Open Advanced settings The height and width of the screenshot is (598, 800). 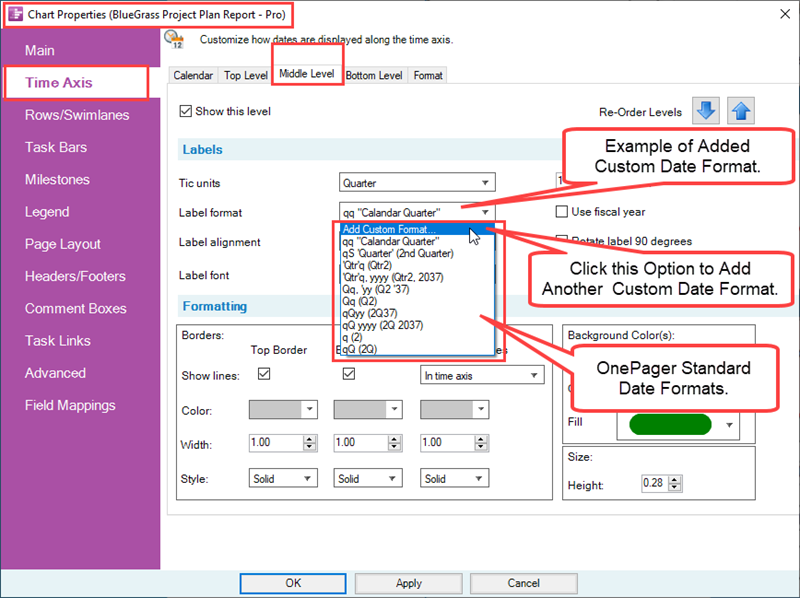click(x=55, y=373)
